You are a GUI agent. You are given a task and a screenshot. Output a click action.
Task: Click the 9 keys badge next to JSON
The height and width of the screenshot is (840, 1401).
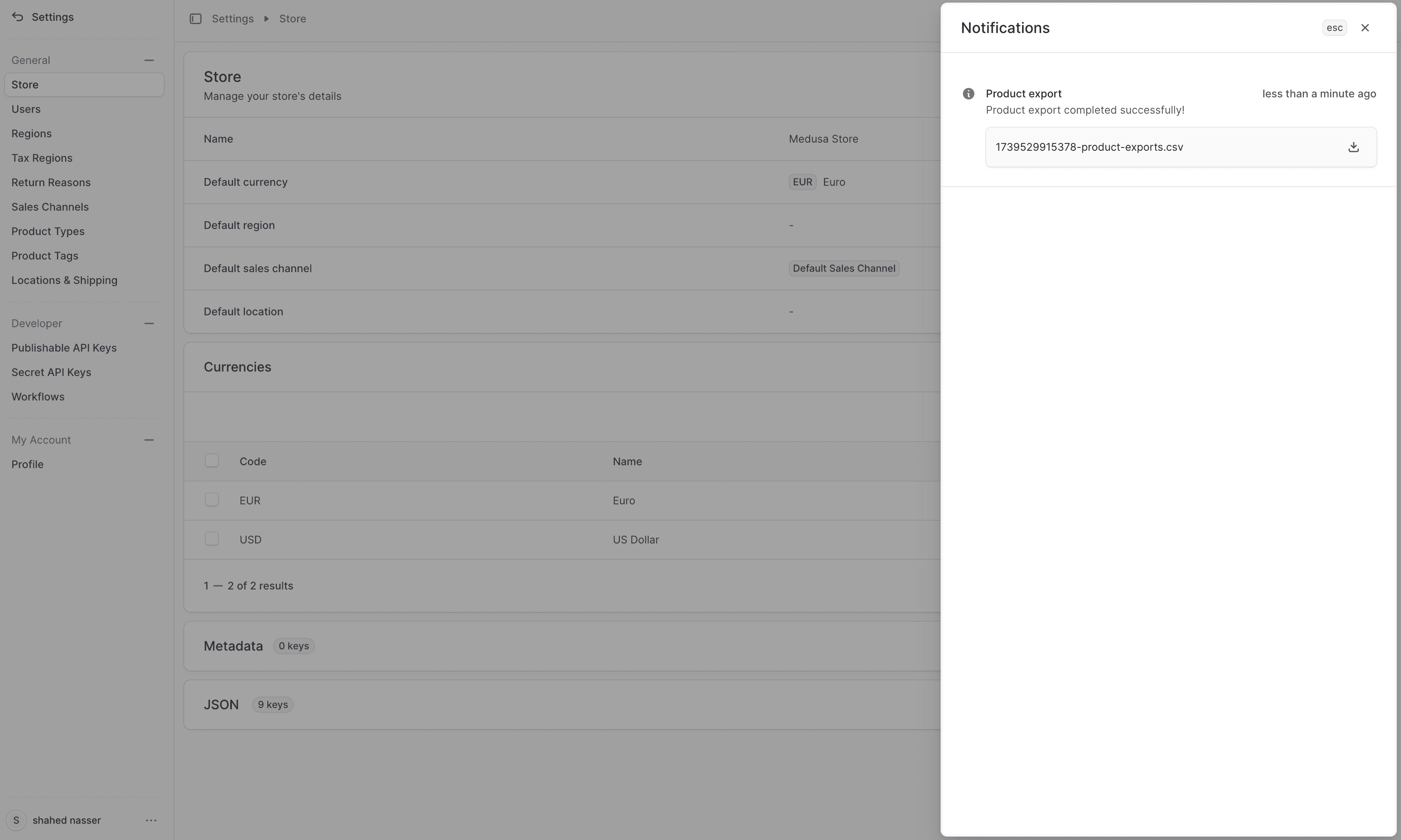tap(272, 704)
